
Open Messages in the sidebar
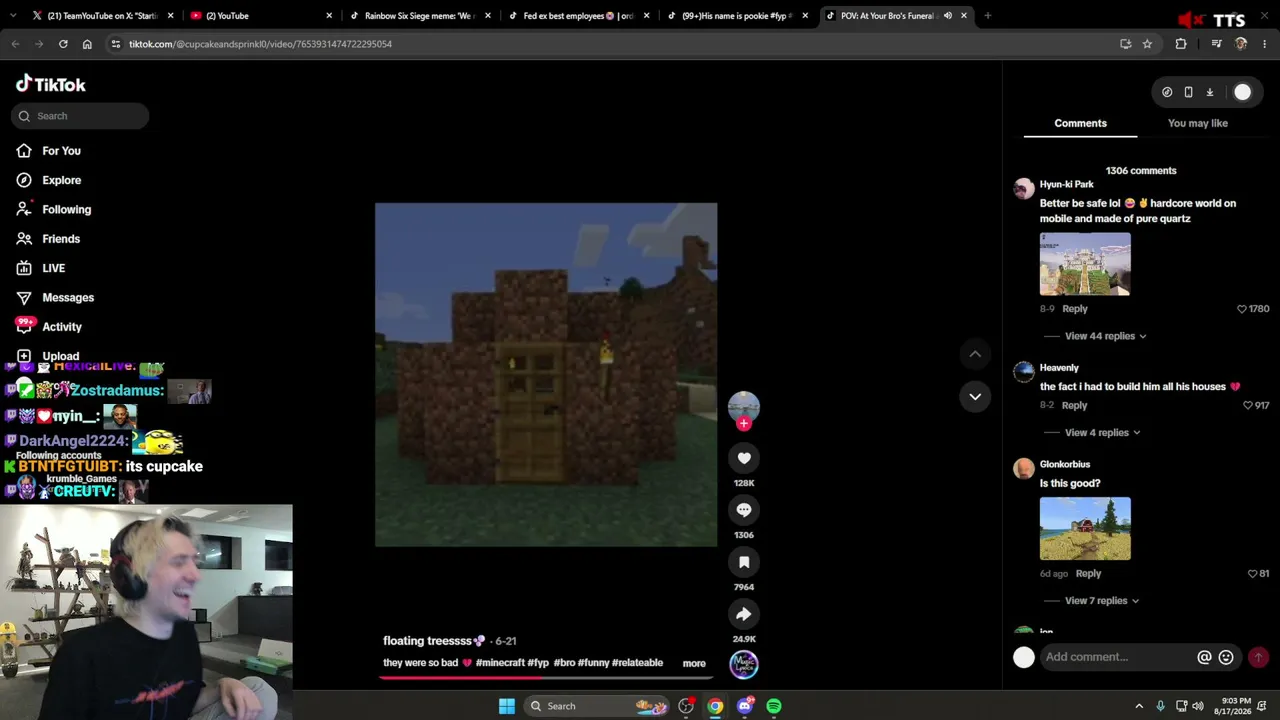[68, 298]
